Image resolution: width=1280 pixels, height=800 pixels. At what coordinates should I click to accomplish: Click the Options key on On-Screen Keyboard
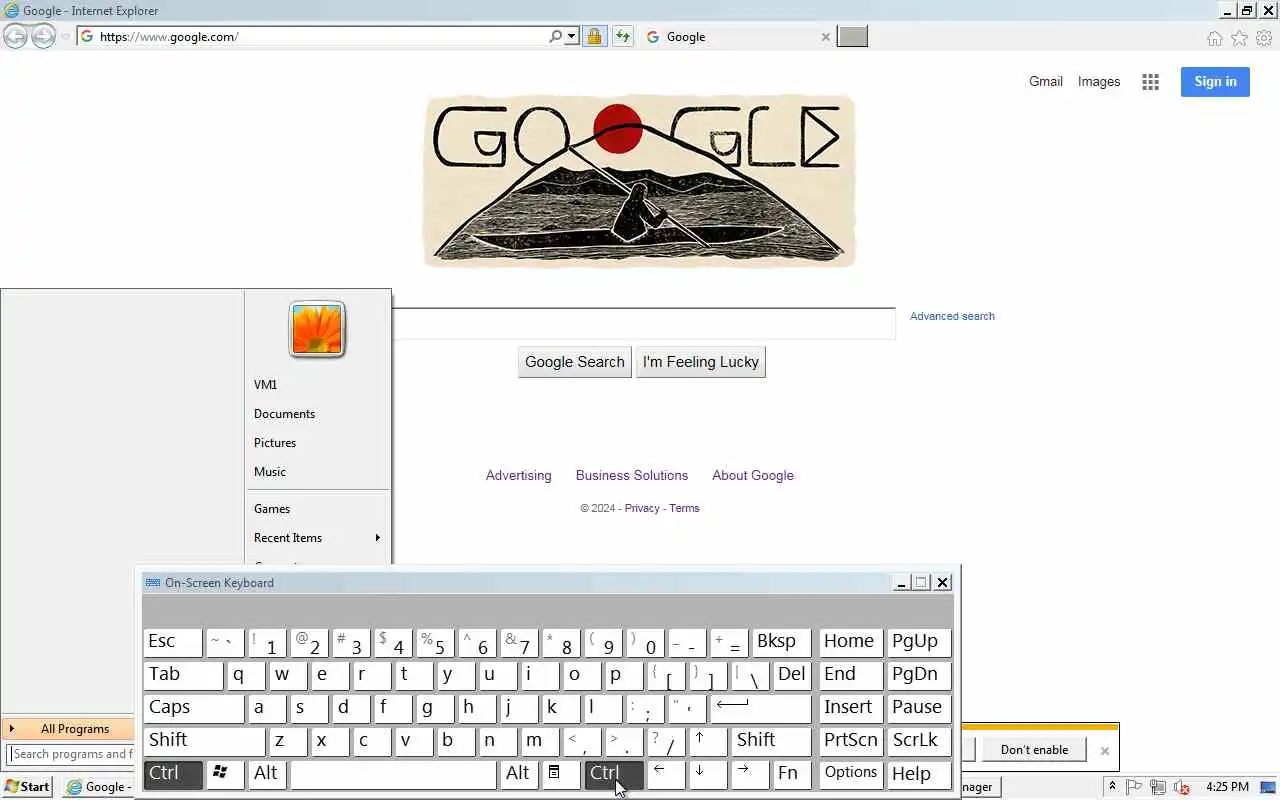tap(851, 774)
